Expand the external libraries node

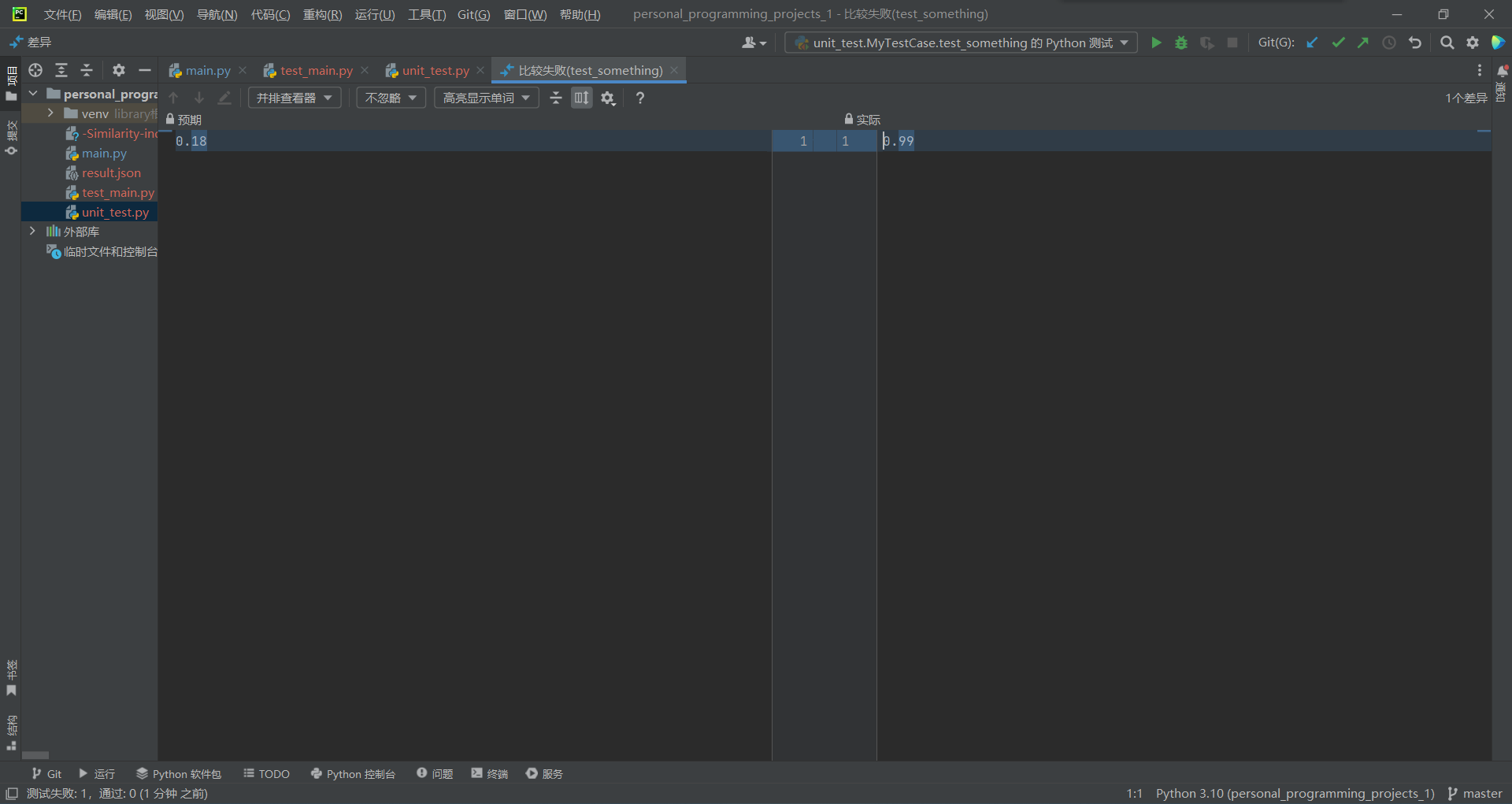32,231
